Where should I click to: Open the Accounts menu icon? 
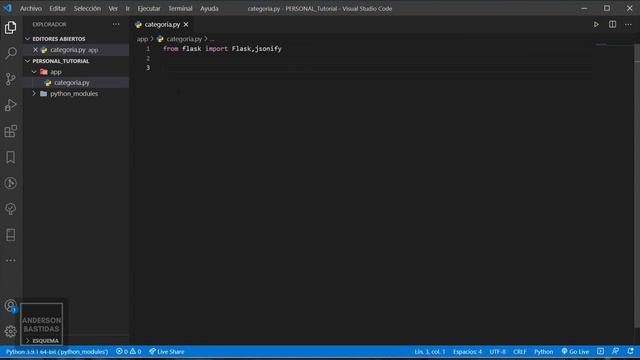tap(11, 305)
